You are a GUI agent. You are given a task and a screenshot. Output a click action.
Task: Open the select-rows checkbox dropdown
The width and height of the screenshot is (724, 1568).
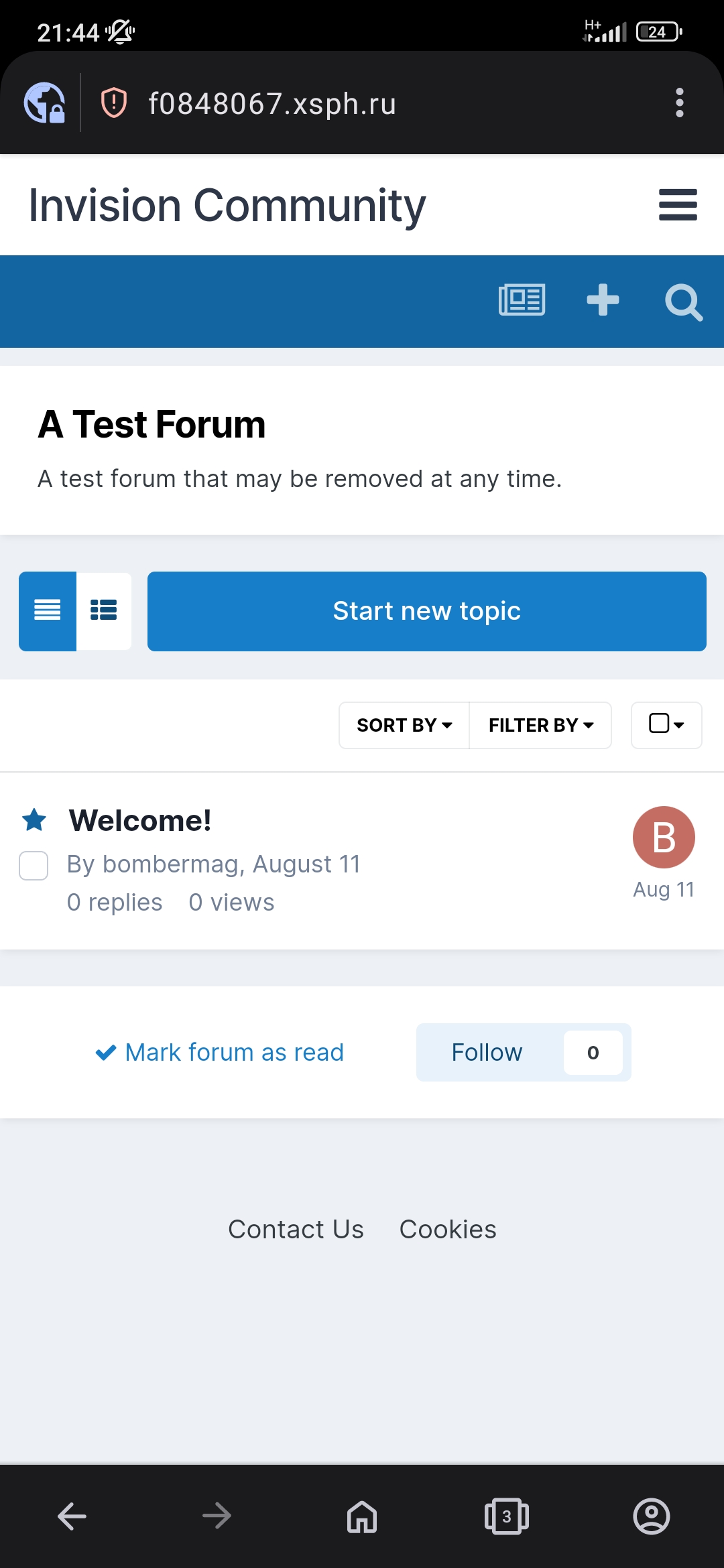(x=666, y=724)
